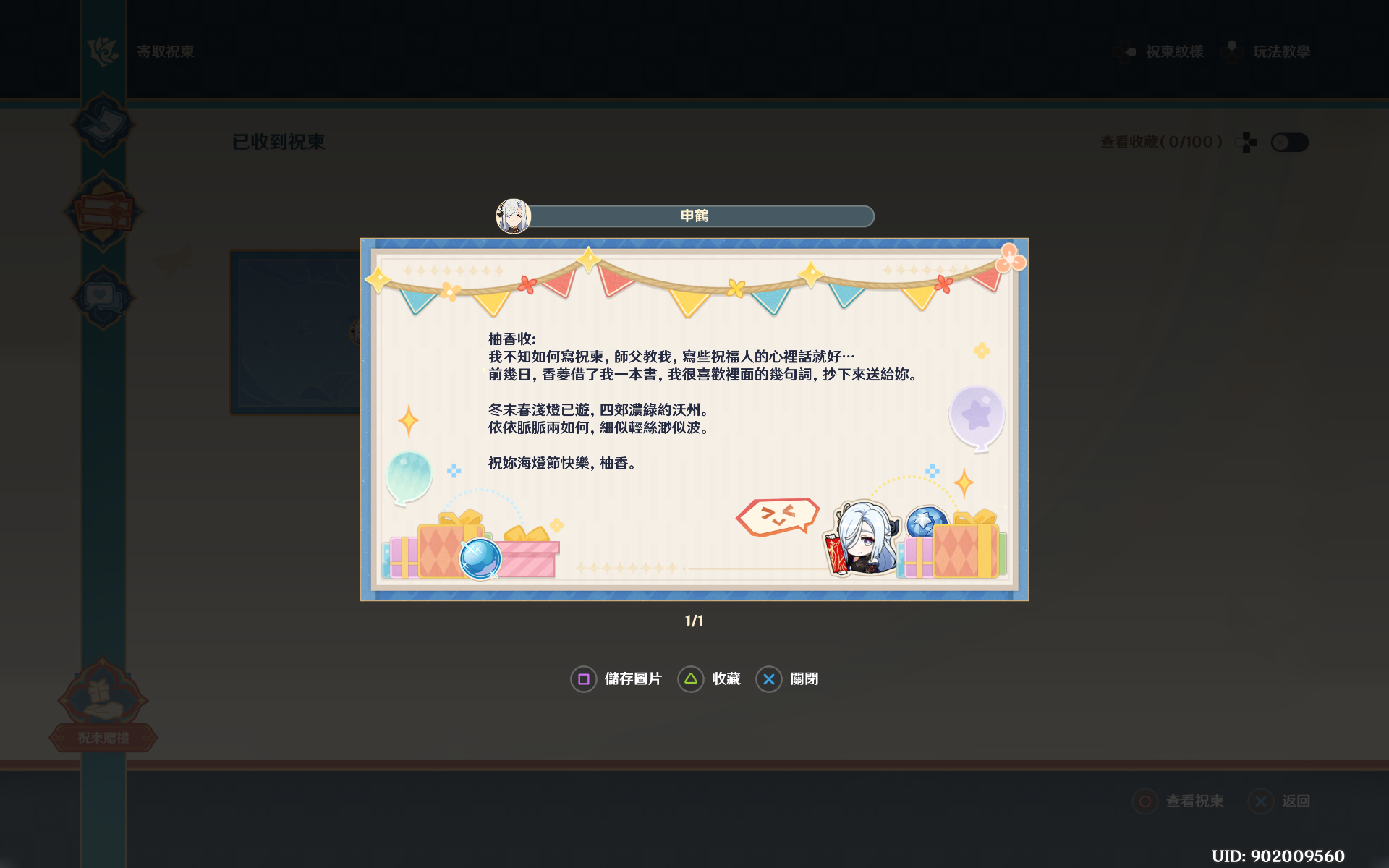The width and height of the screenshot is (1389, 868).
Task: Open the red cards tab in sidebar
Action: click(103, 211)
